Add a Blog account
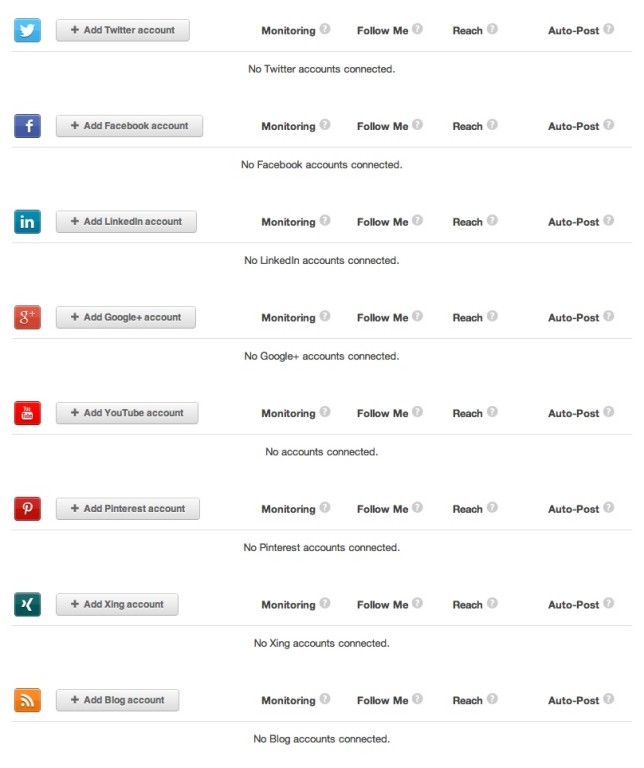The image size is (644, 768). pos(118,700)
